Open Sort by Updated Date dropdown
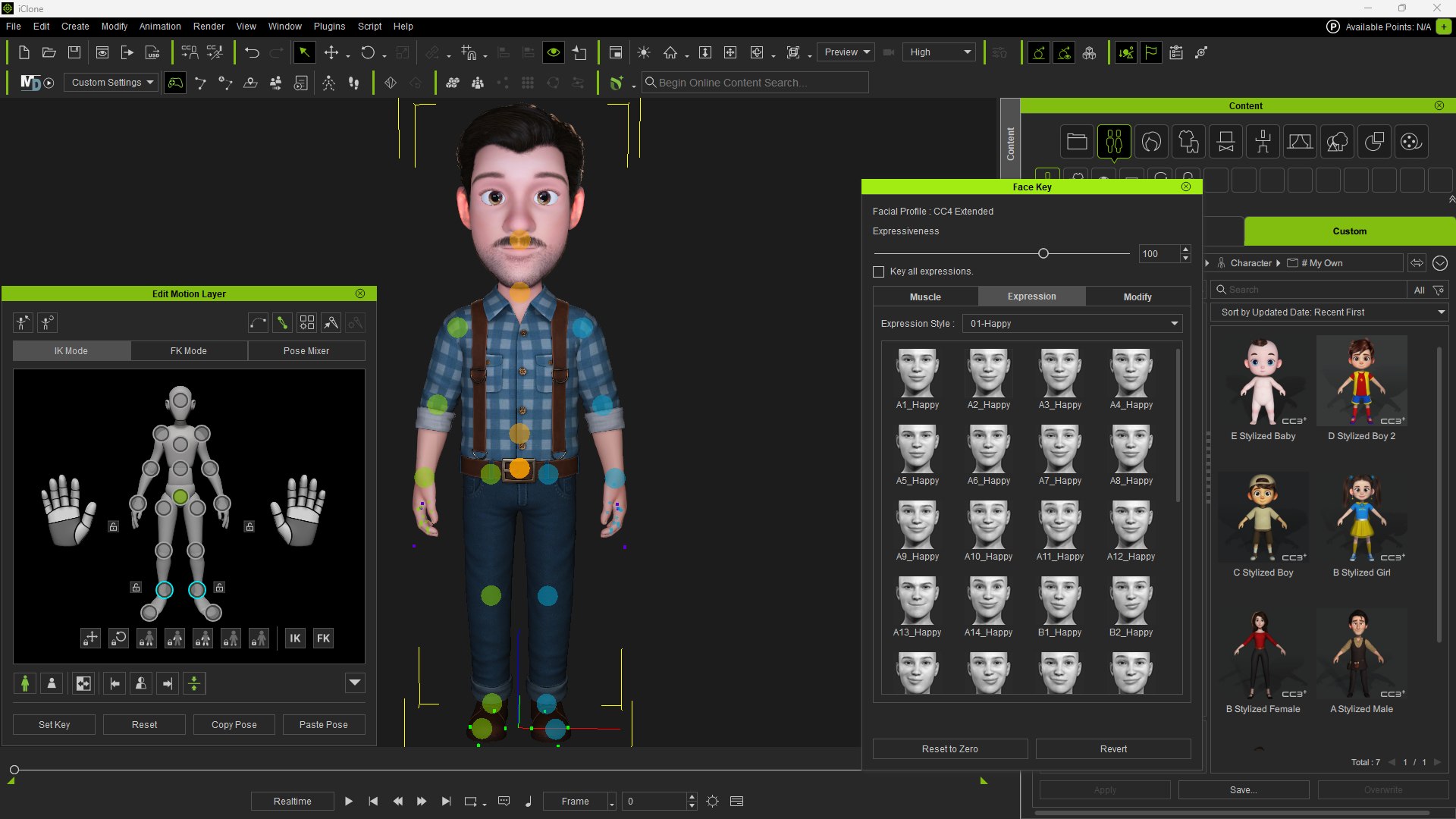Screen dimensions: 1456x819 pyautogui.click(x=1331, y=312)
